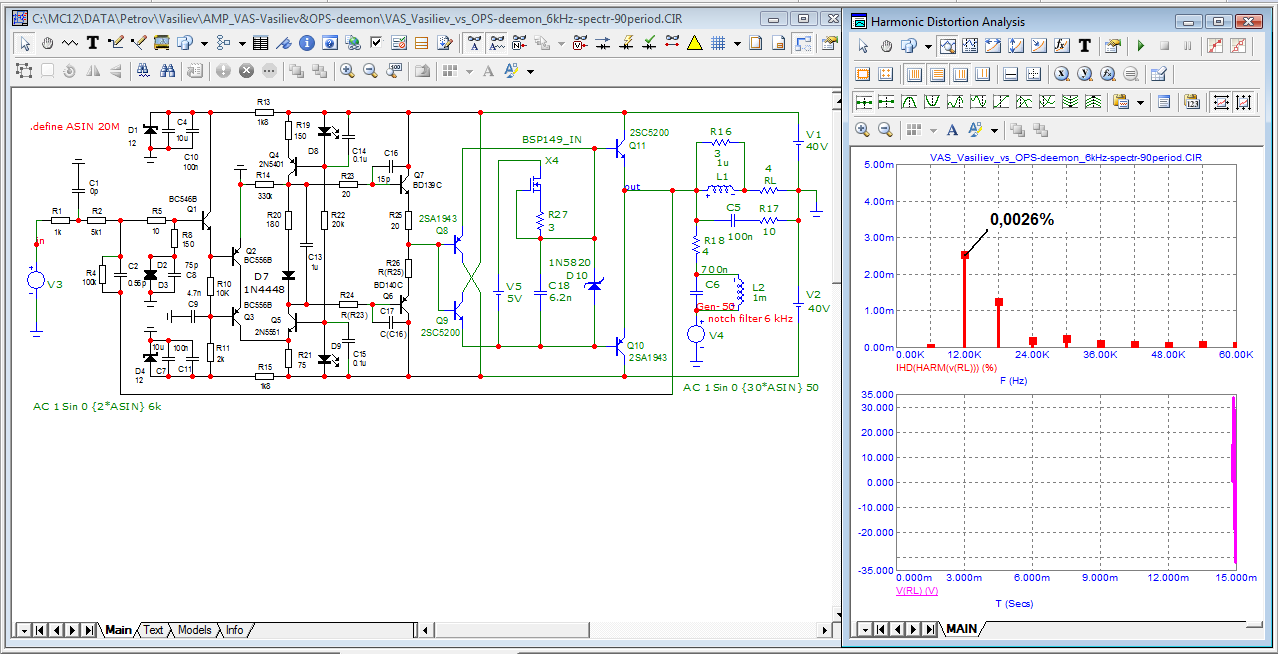Viewport: 1278px width, 654px height.
Task: Click the yellow Bus mode icon
Action: (x=162, y=43)
